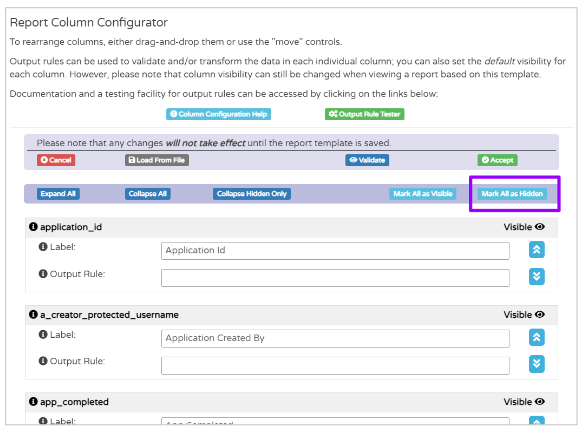
Task: Click Output Rule field for application_id
Action: 335,278
